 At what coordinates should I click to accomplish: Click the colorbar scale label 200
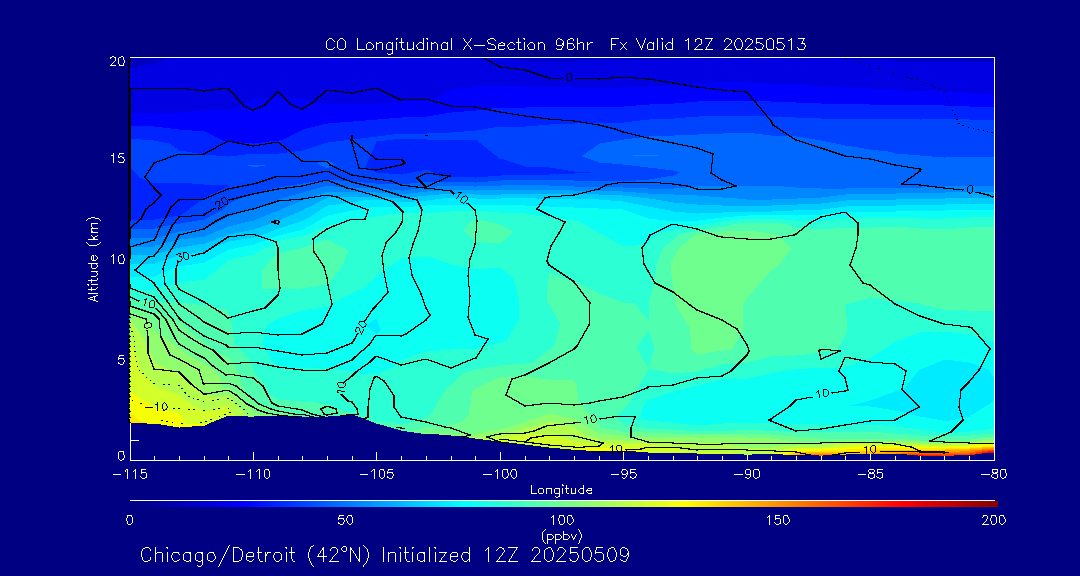coord(994,520)
